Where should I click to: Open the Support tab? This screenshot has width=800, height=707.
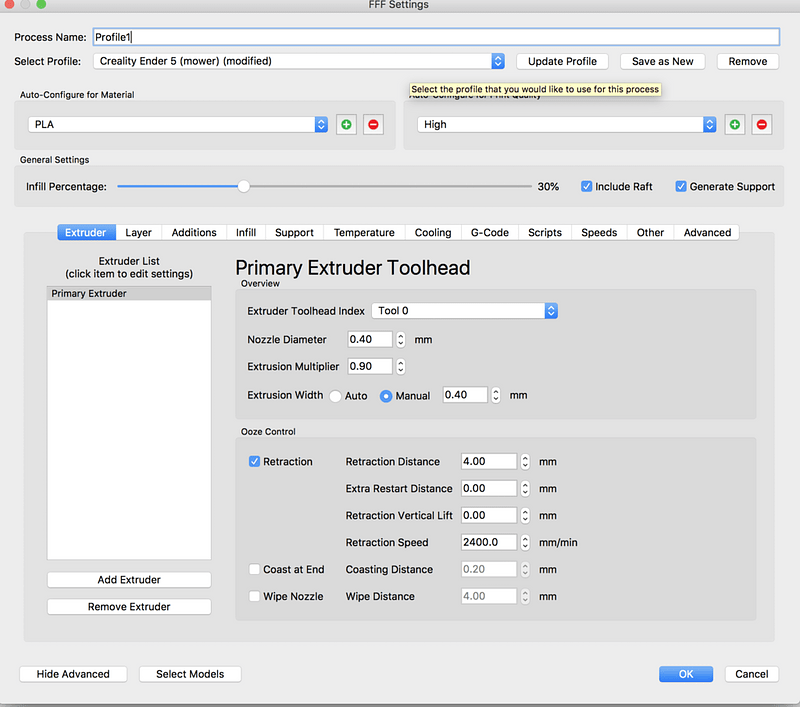coord(294,232)
